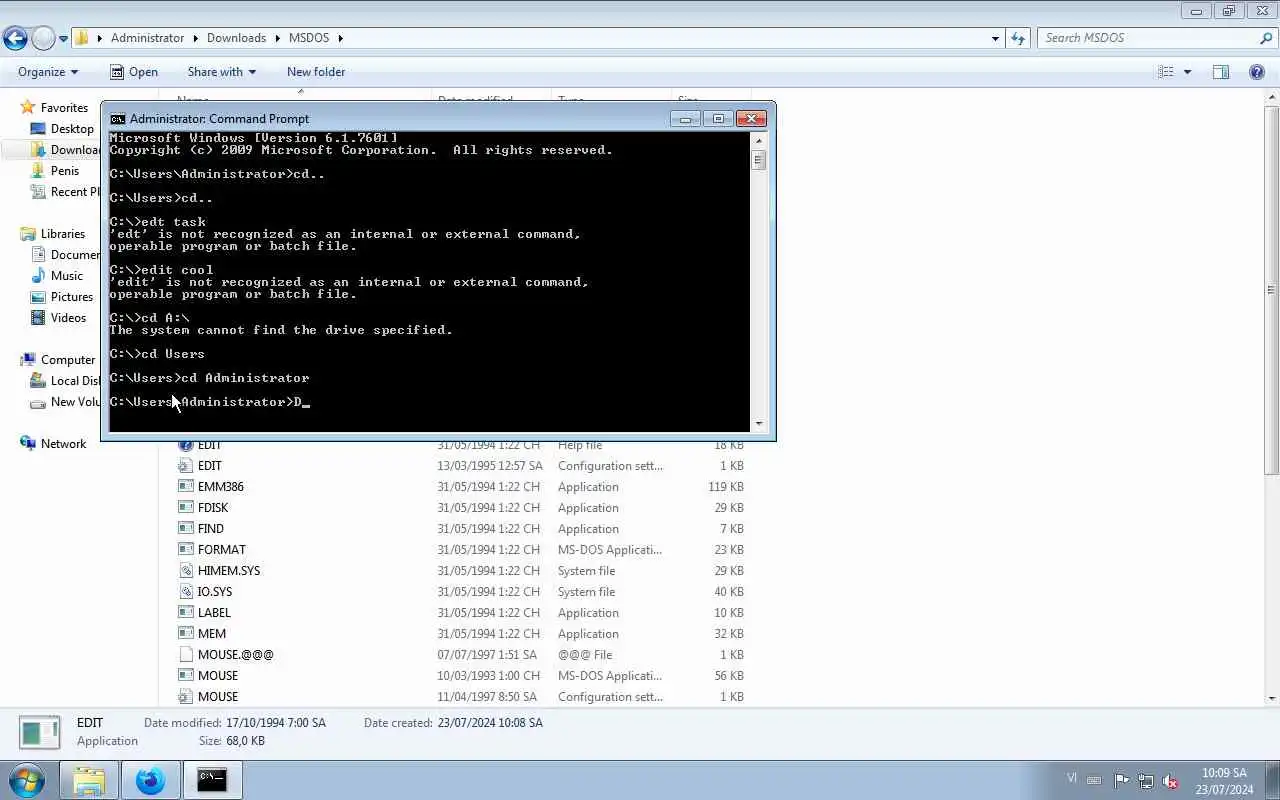This screenshot has width=1280, height=800.
Task: Select the MOUSE.@@@ file icon
Action: 185,655
